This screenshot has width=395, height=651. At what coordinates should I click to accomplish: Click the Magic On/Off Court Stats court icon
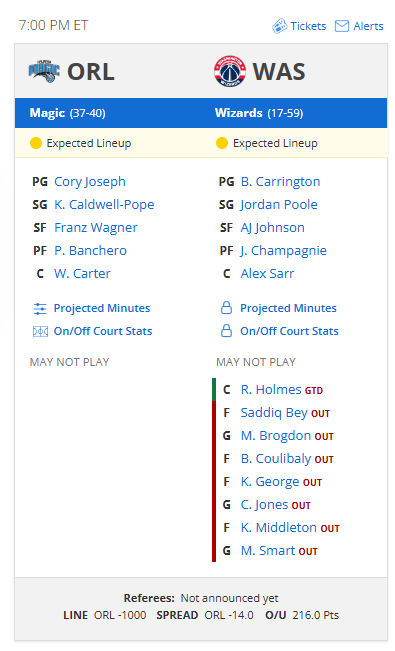point(40,331)
